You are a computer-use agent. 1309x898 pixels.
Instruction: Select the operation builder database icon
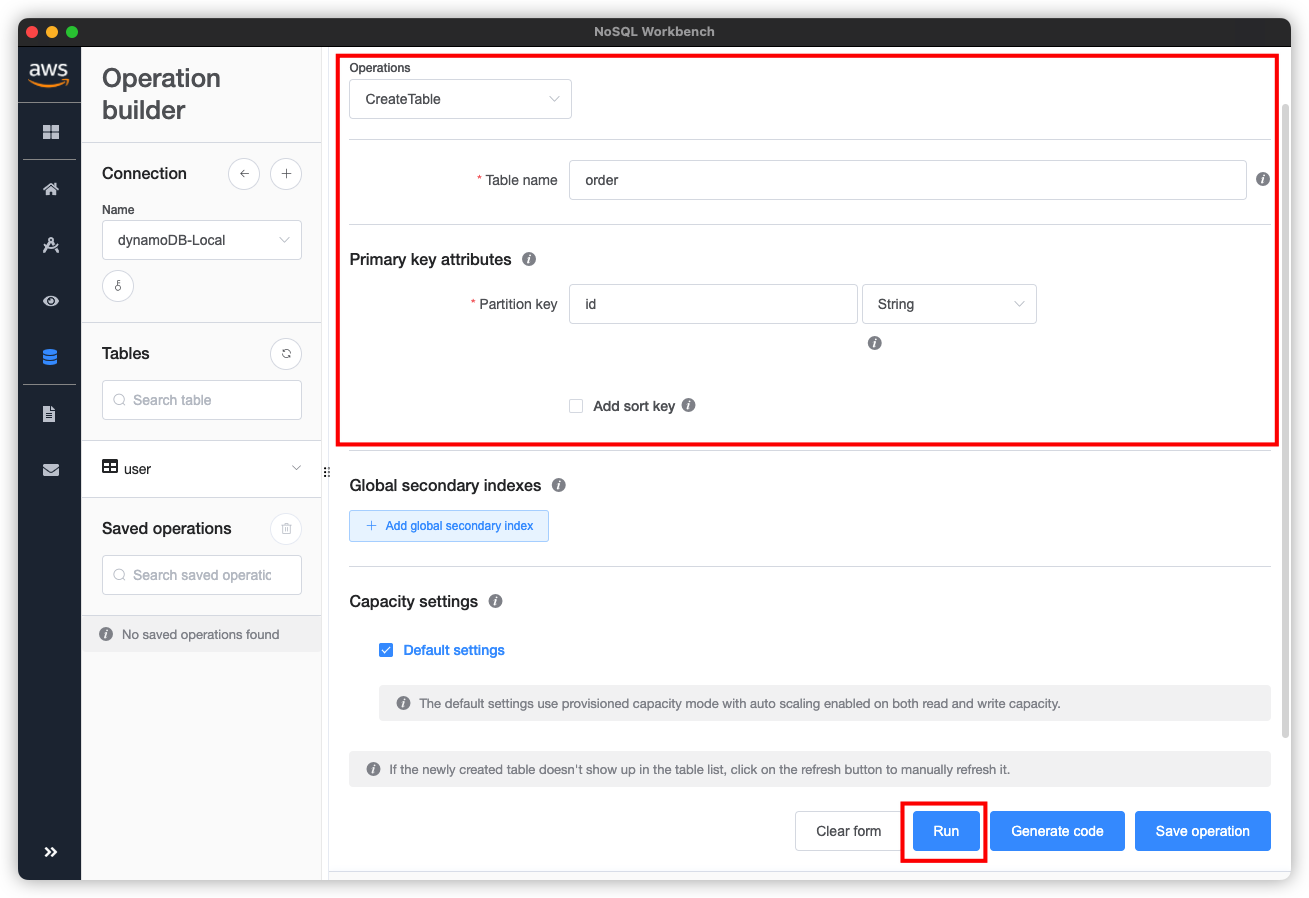click(50, 357)
